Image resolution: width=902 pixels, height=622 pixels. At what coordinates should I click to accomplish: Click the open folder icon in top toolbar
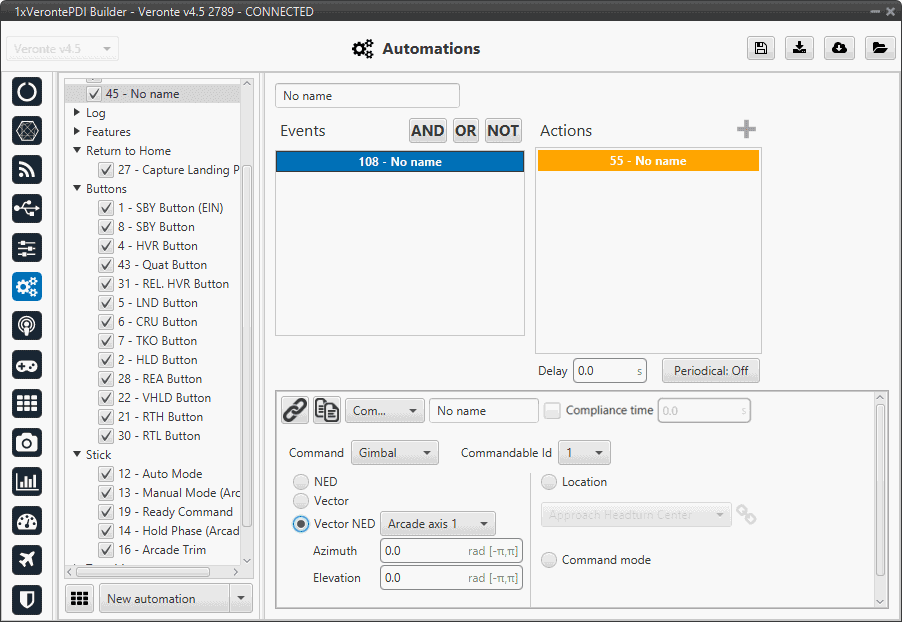pyautogui.click(x=878, y=48)
